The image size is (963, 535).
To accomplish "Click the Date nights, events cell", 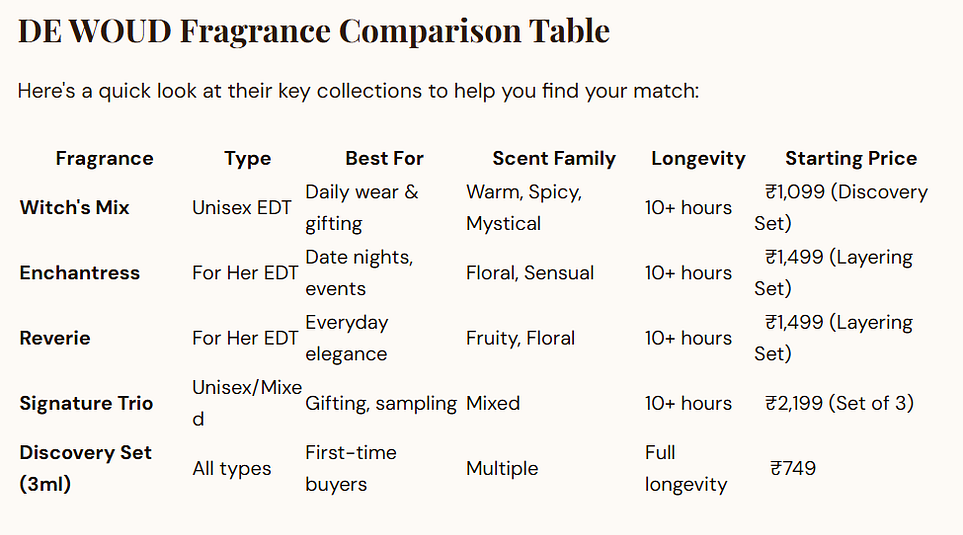I will click(358, 273).
